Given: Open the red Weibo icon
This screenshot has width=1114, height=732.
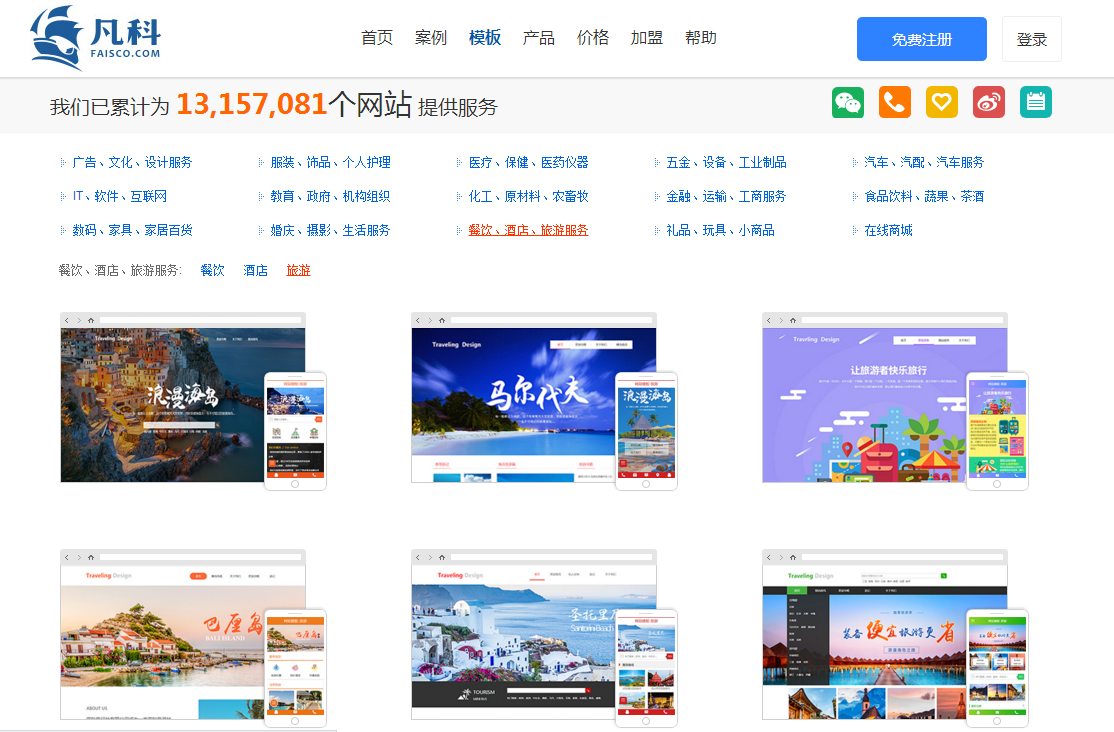Looking at the screenshot, I should [989, 102].
